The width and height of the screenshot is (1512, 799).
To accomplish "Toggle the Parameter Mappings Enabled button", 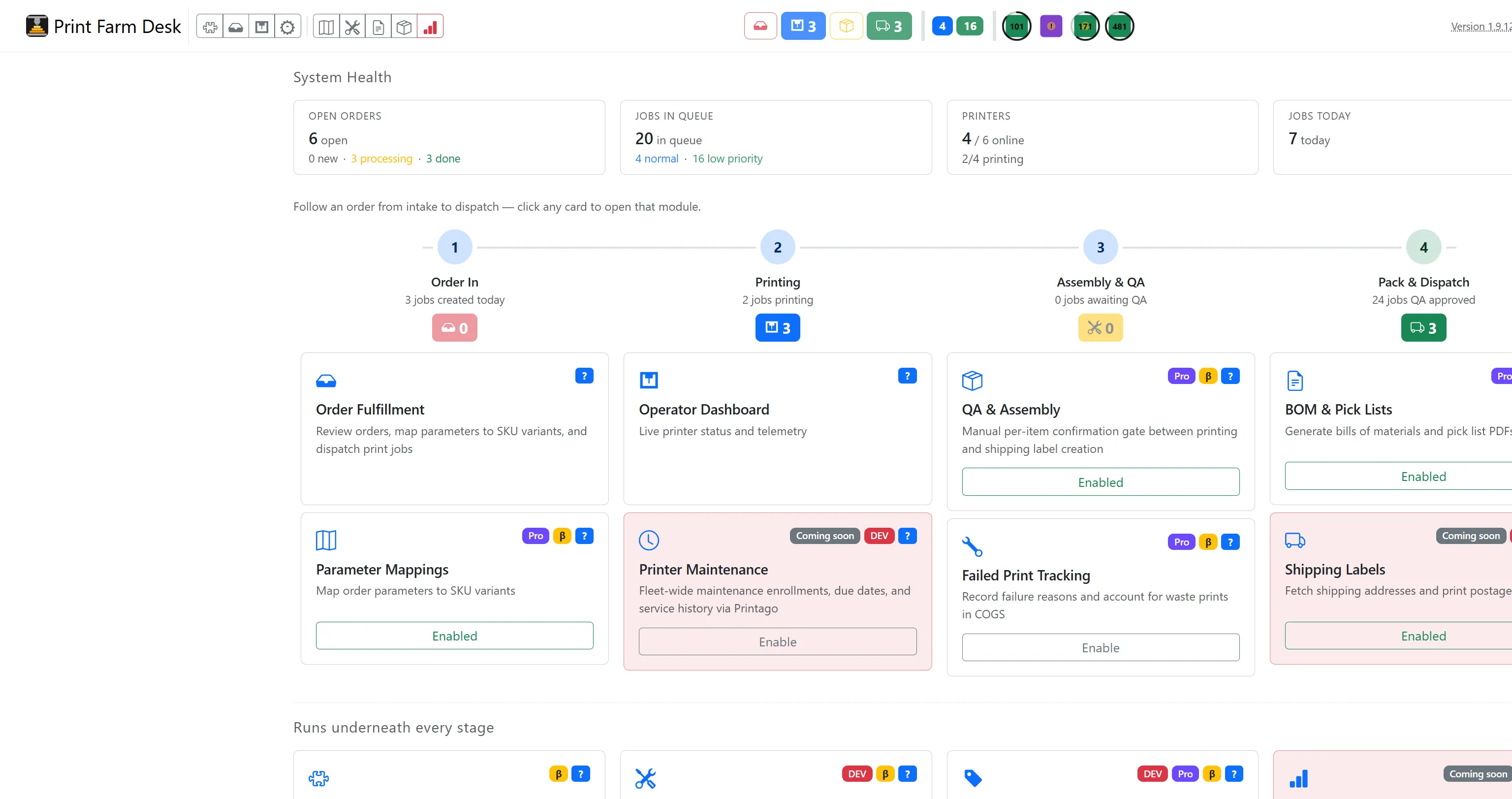I will 454,636.
